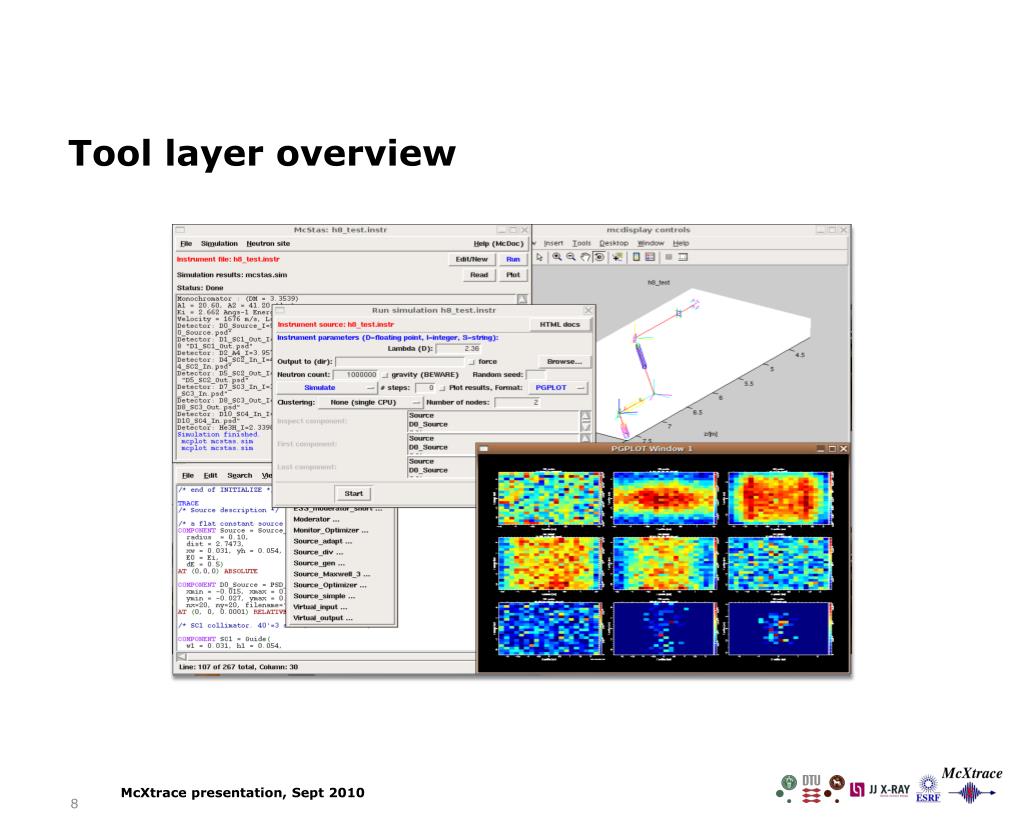Image resolution: width=1024 pixels, height=819 pixels.
Task: Click the Edit/New button
Action: (472, 259)
